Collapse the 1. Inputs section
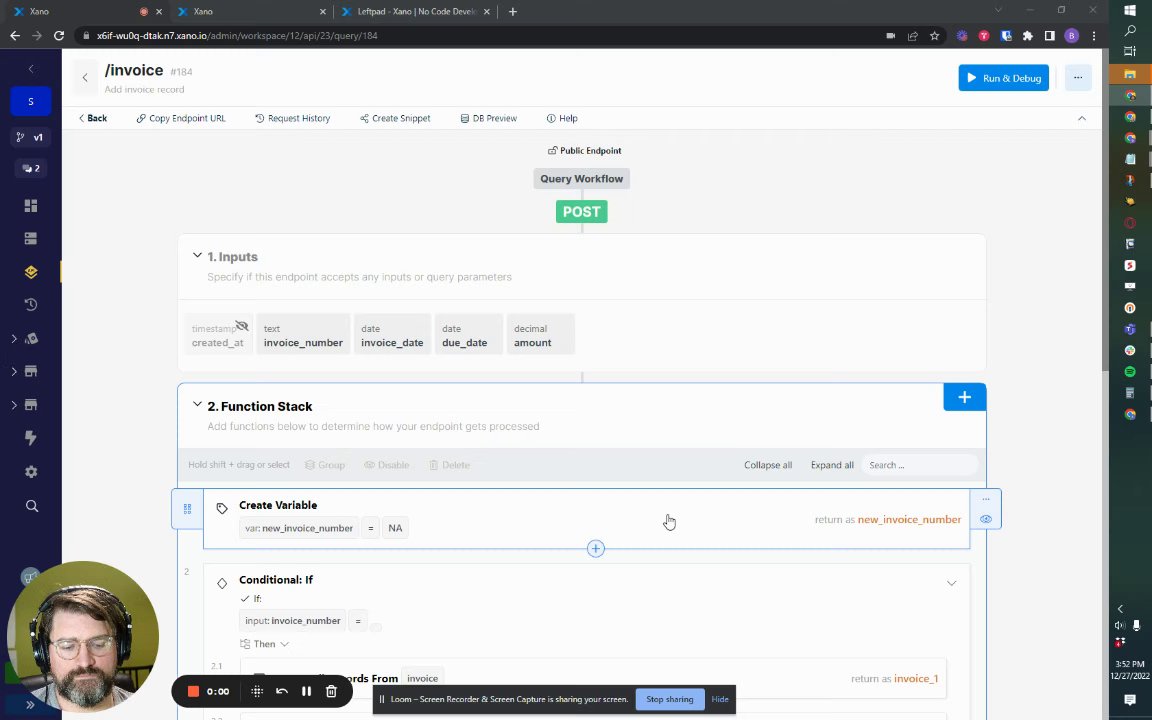Screen dimensions: 1152x720 [x=197, y=256]
